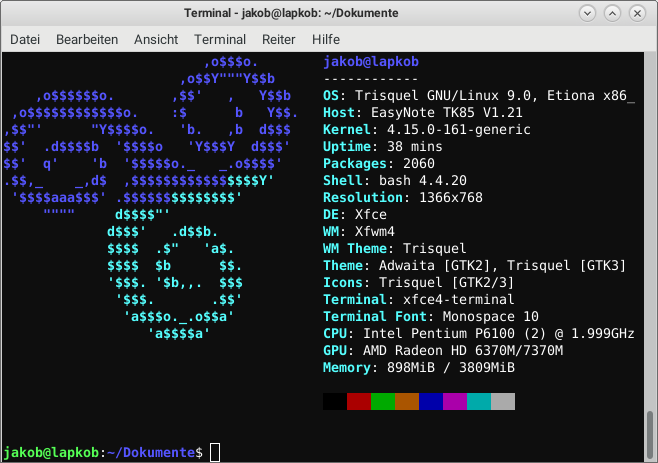
Task: Click the Icons line Trisquel [GTK2/3]
Action: [x=418, y=283]
